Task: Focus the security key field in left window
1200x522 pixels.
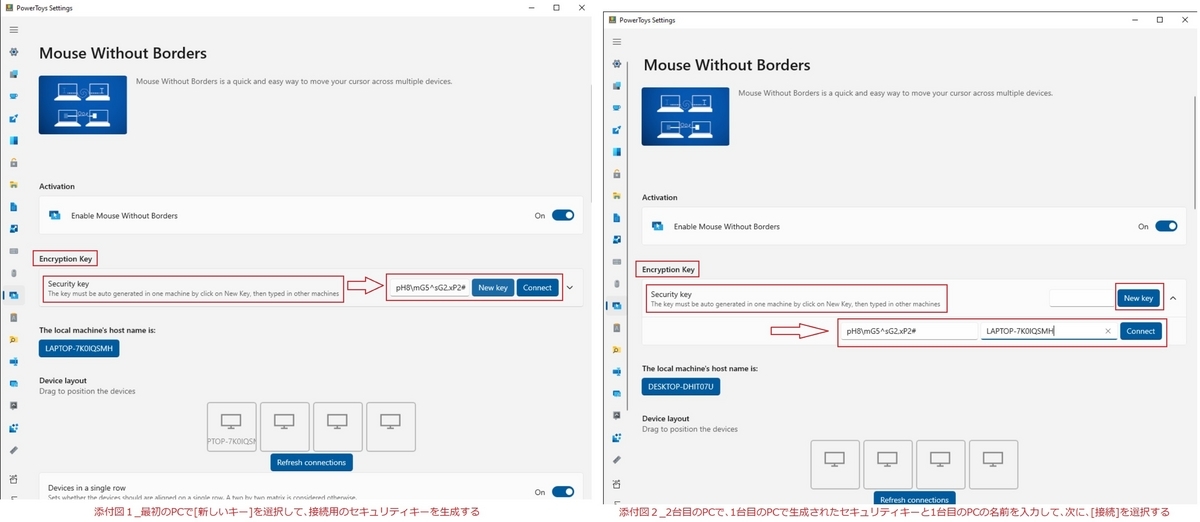Action: [x=430, y=287]
